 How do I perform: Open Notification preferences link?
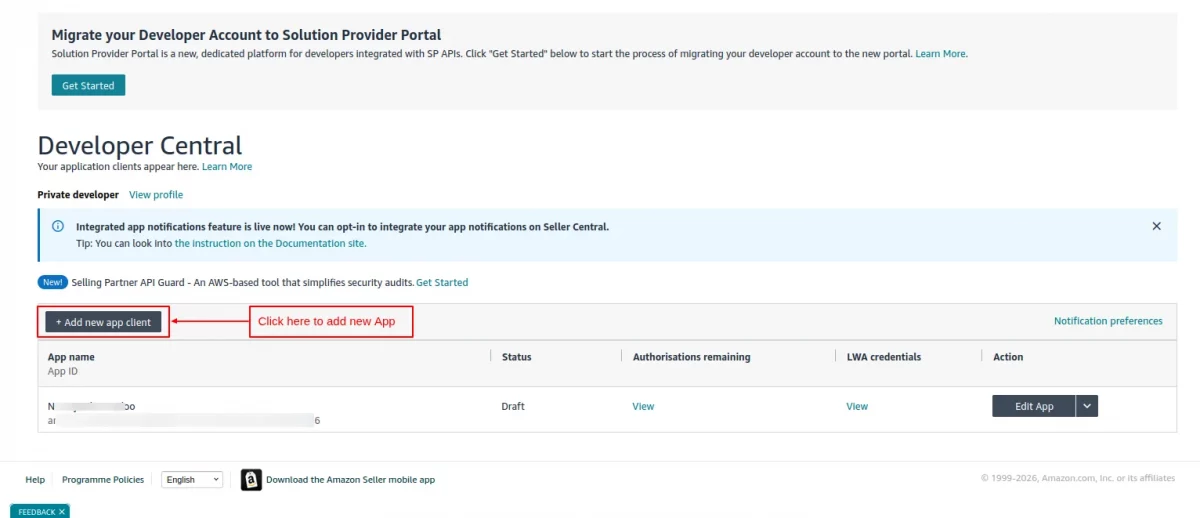(1108, 321)
